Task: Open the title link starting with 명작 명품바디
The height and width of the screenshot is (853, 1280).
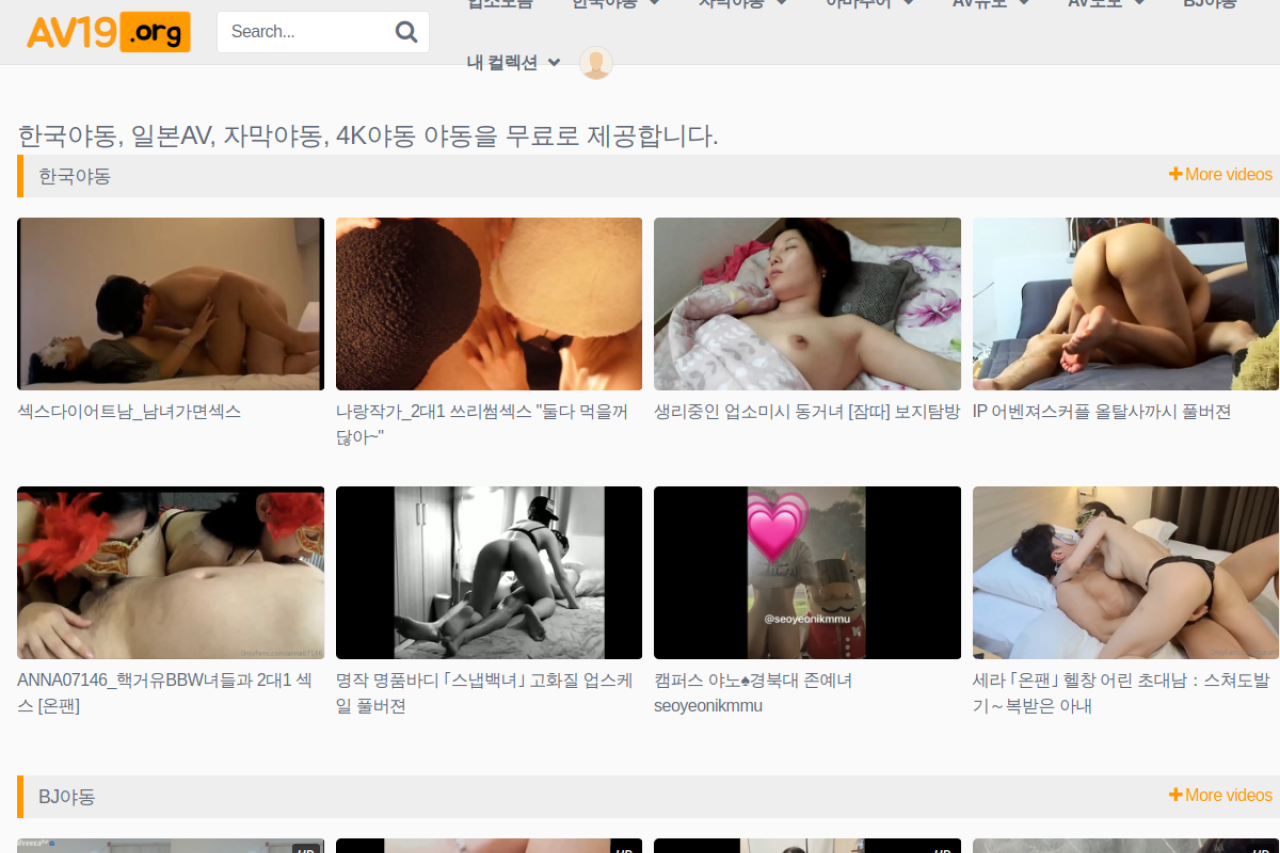Action: [485, 693]
